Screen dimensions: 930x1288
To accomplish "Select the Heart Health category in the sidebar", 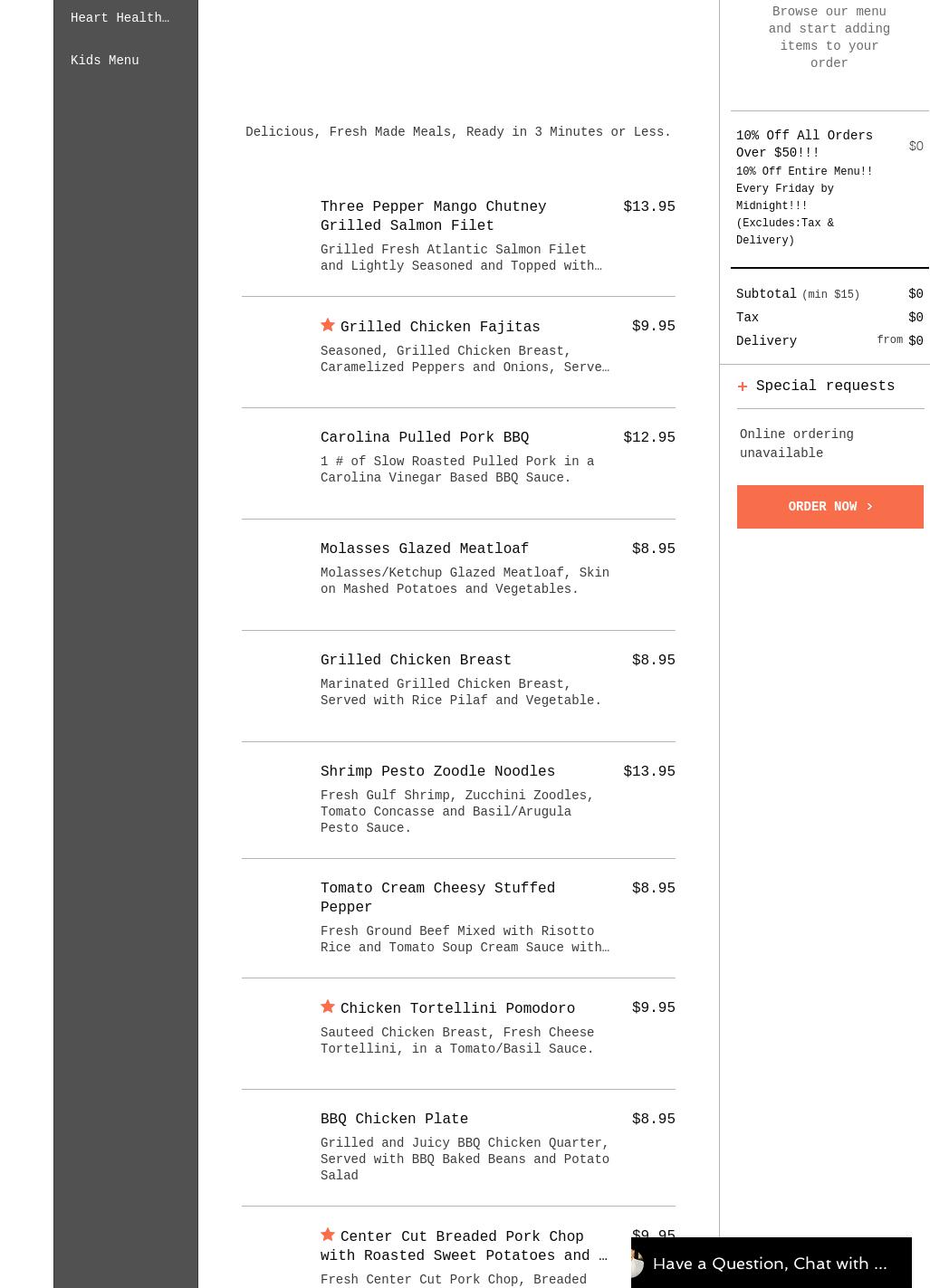I will [120, 18].
